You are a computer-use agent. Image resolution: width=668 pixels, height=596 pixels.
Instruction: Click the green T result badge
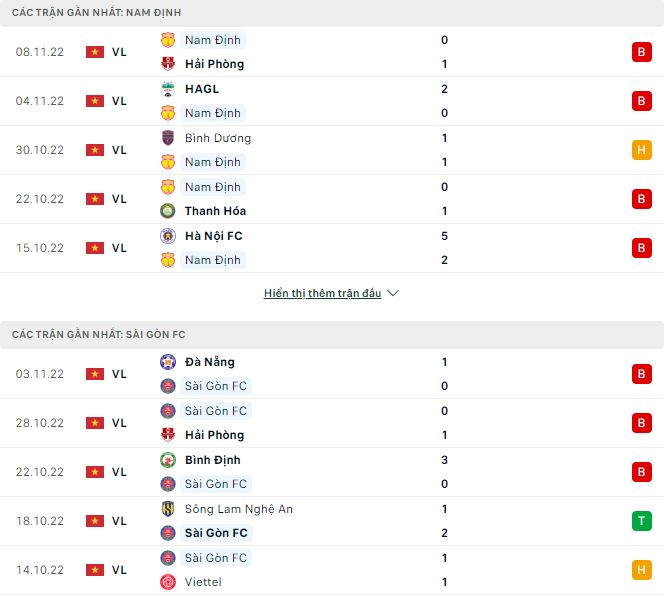[641, 521]
